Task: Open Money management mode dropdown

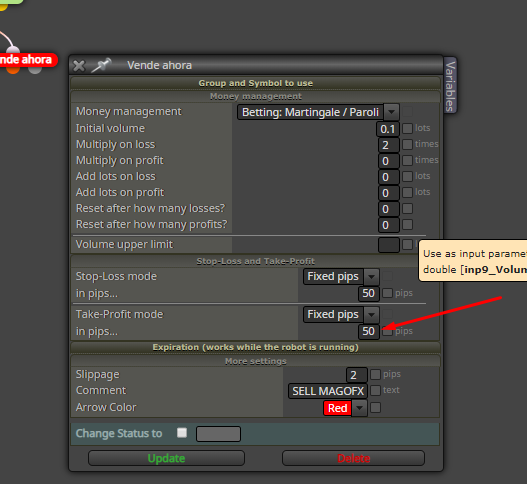Action: (x=318, y=112)
